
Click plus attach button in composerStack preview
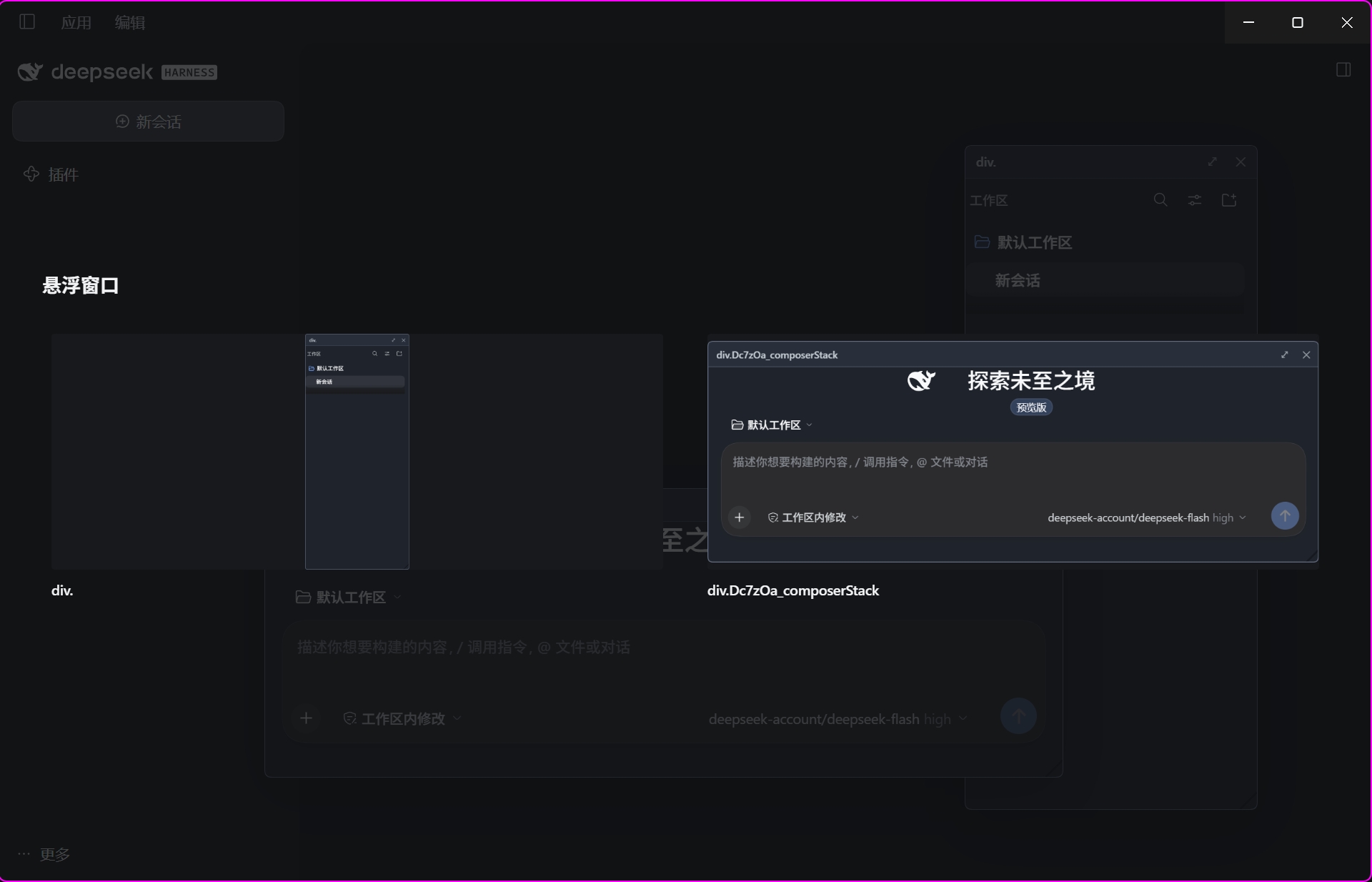click(x=740, y=517)
